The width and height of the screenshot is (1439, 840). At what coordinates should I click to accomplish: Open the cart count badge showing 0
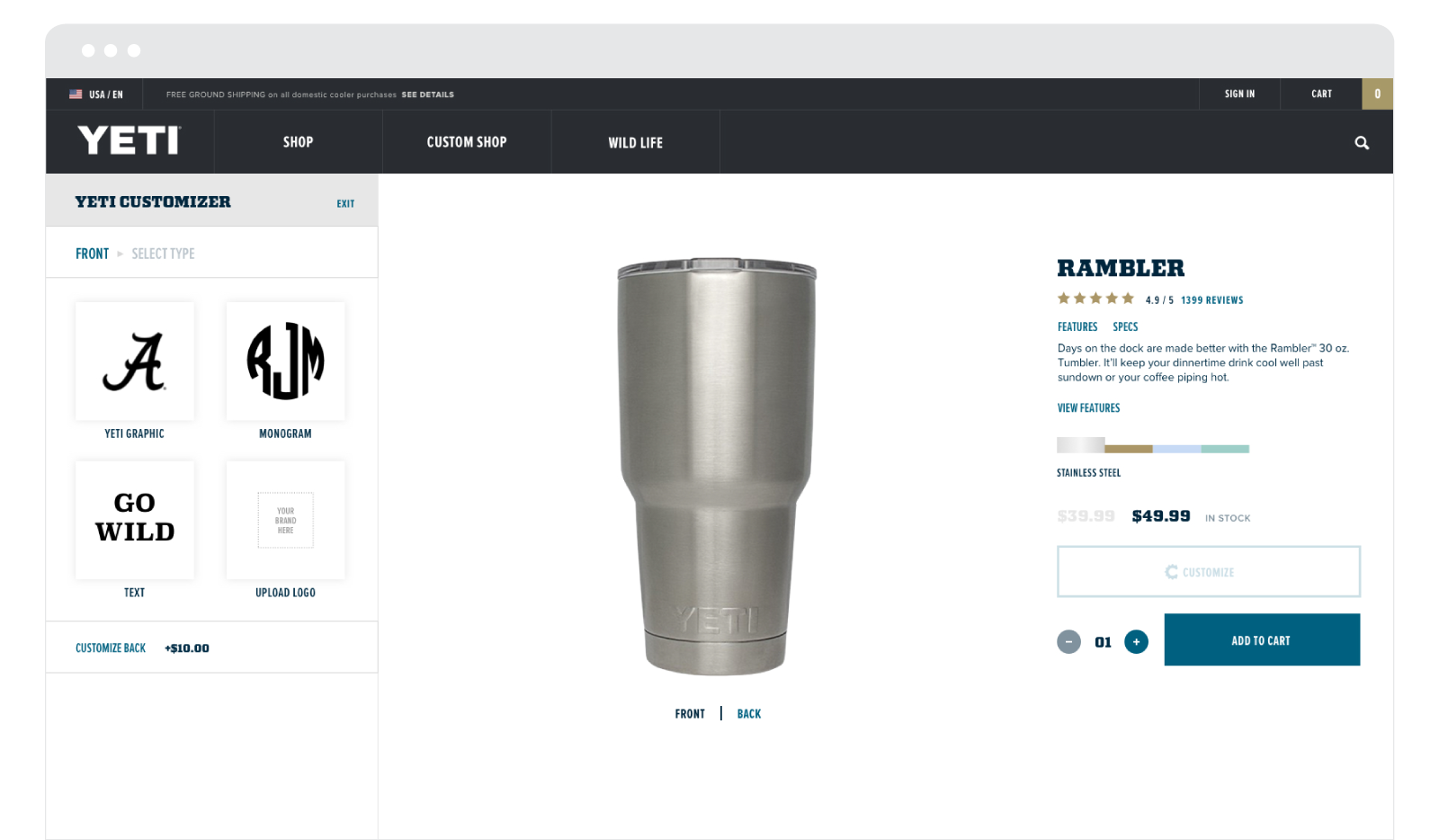[1377, 94]
